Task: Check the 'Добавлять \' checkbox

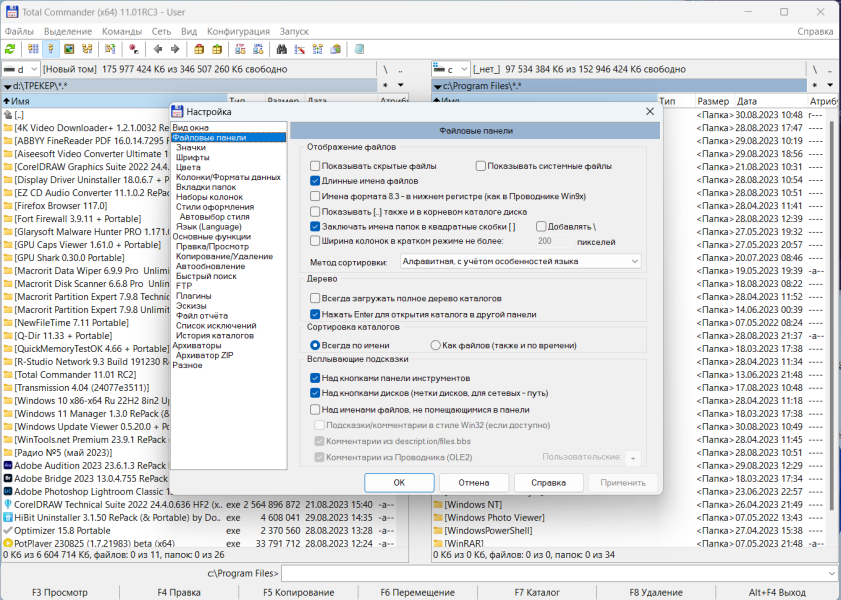Action: click(x=541, y=226)
